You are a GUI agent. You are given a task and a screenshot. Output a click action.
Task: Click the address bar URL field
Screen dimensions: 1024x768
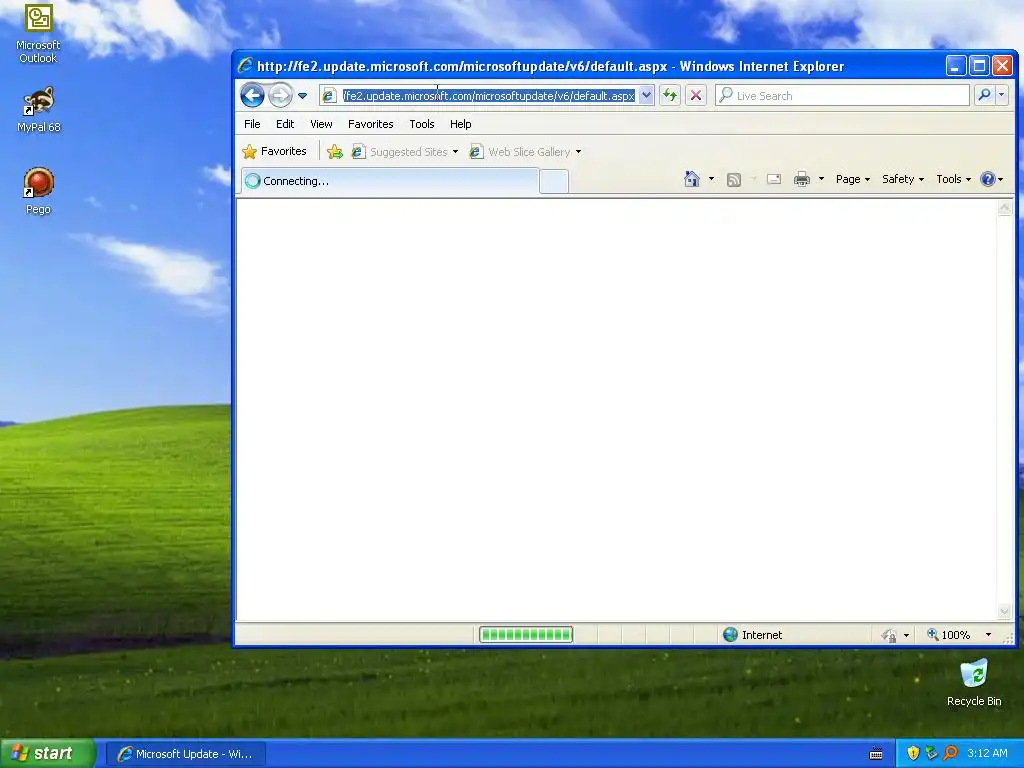click(x=488, y=96)
